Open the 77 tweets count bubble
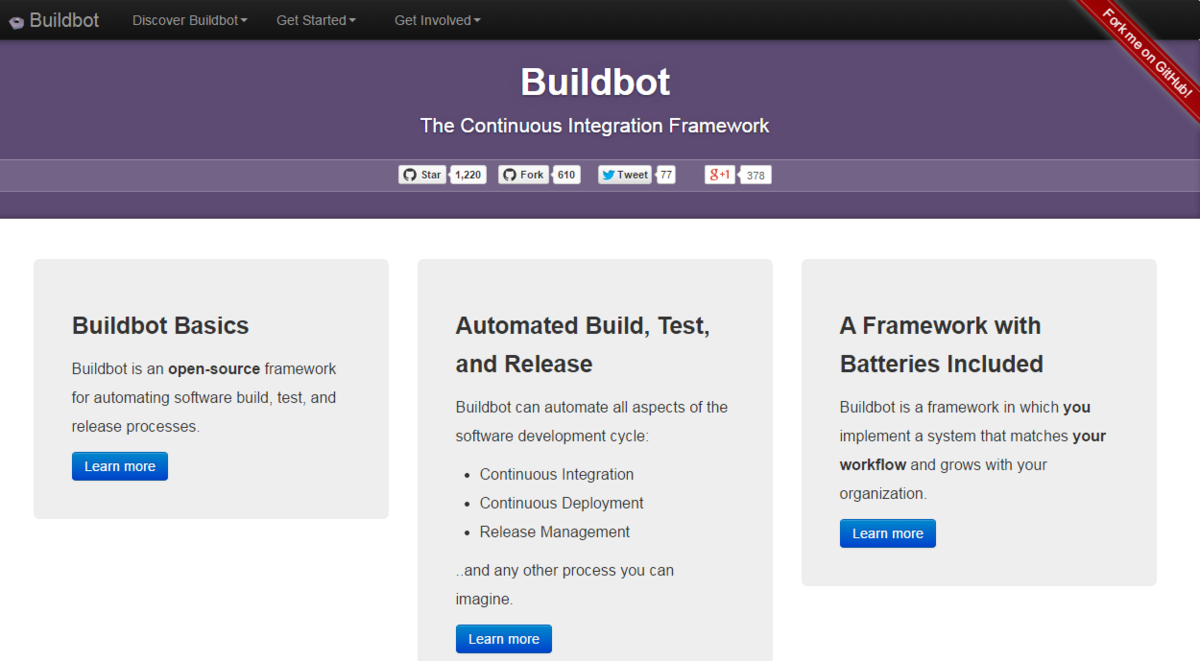The width and height of the screenshot is (1200, 661). click(666, 175)
